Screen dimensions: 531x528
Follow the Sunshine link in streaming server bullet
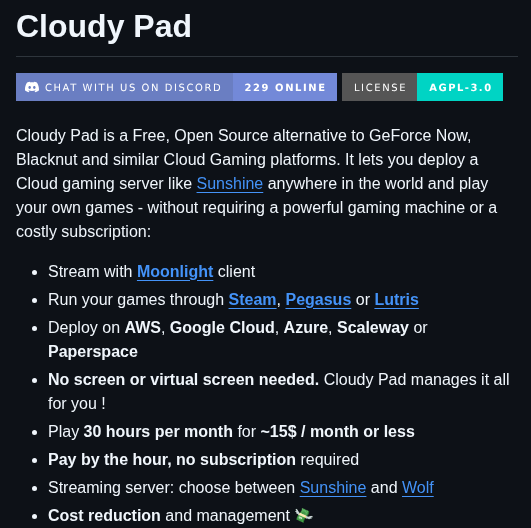pos(333,487)
